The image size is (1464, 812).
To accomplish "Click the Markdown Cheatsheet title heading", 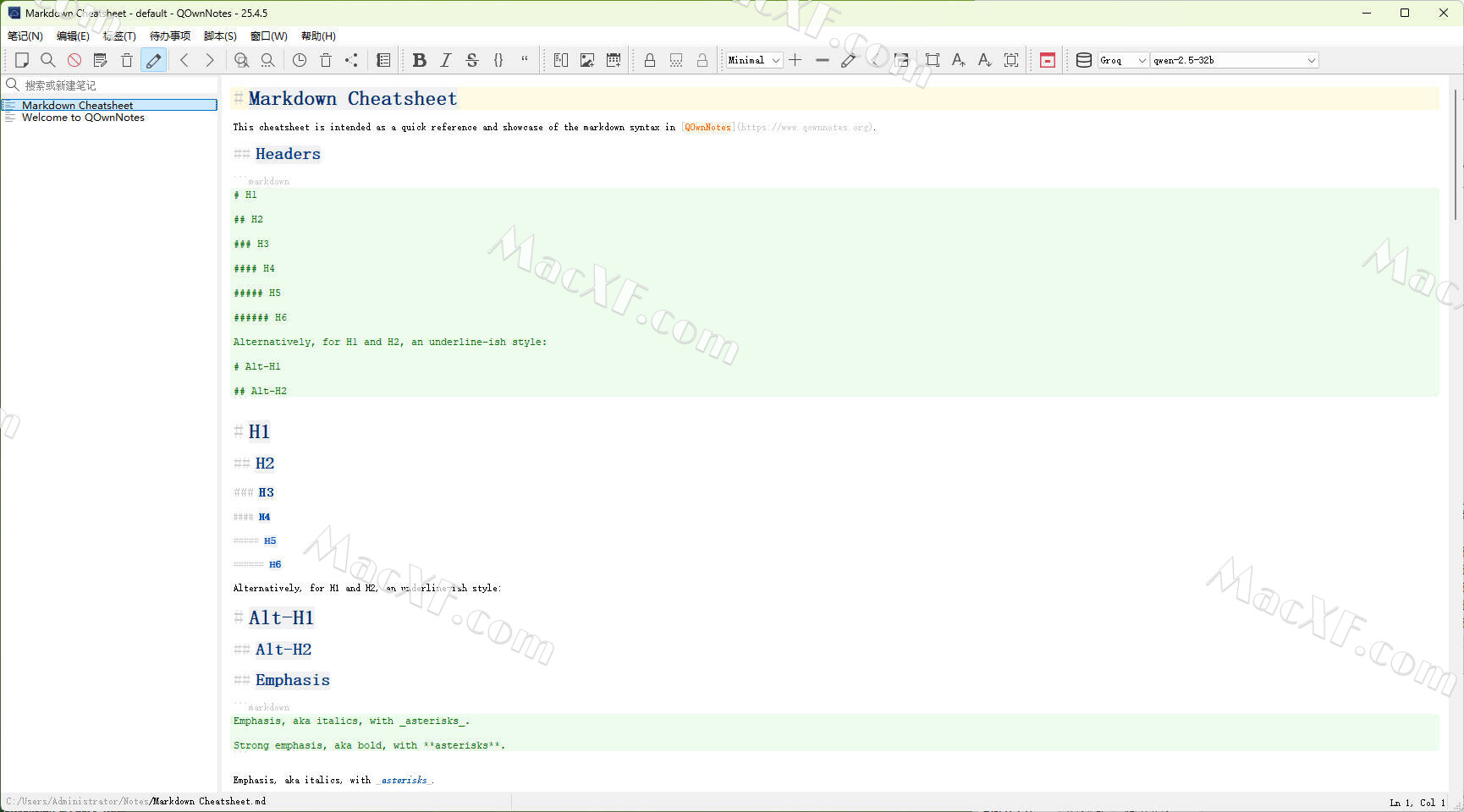I will [x=353, y=99].
